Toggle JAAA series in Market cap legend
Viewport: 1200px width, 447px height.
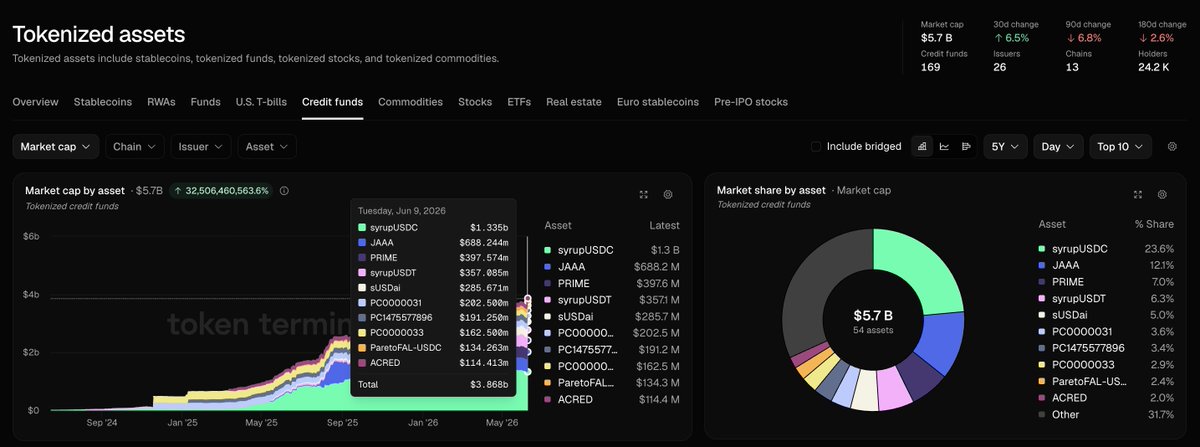click(612, 267)
